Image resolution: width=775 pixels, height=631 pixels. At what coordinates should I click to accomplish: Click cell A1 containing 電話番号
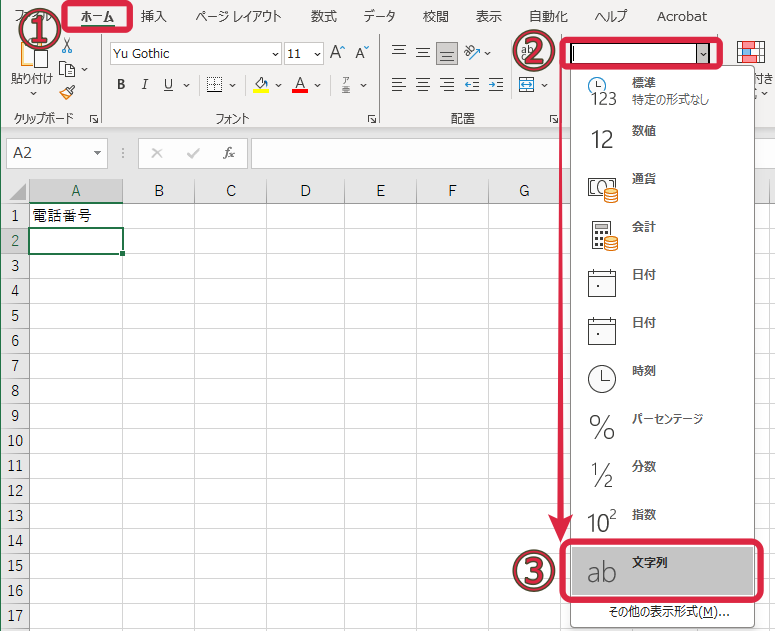click(76, 216)
